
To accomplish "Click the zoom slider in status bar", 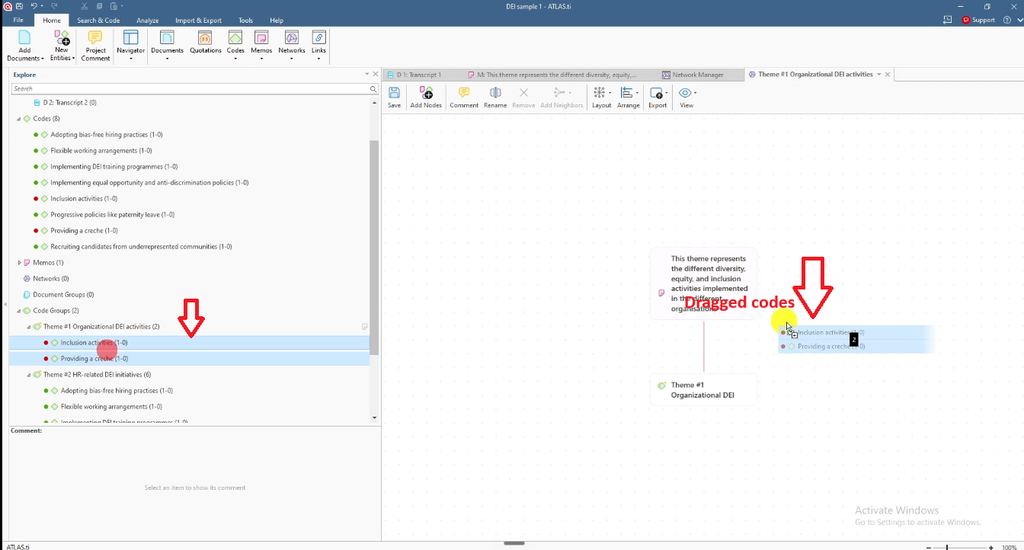I will tap(947, 547).
